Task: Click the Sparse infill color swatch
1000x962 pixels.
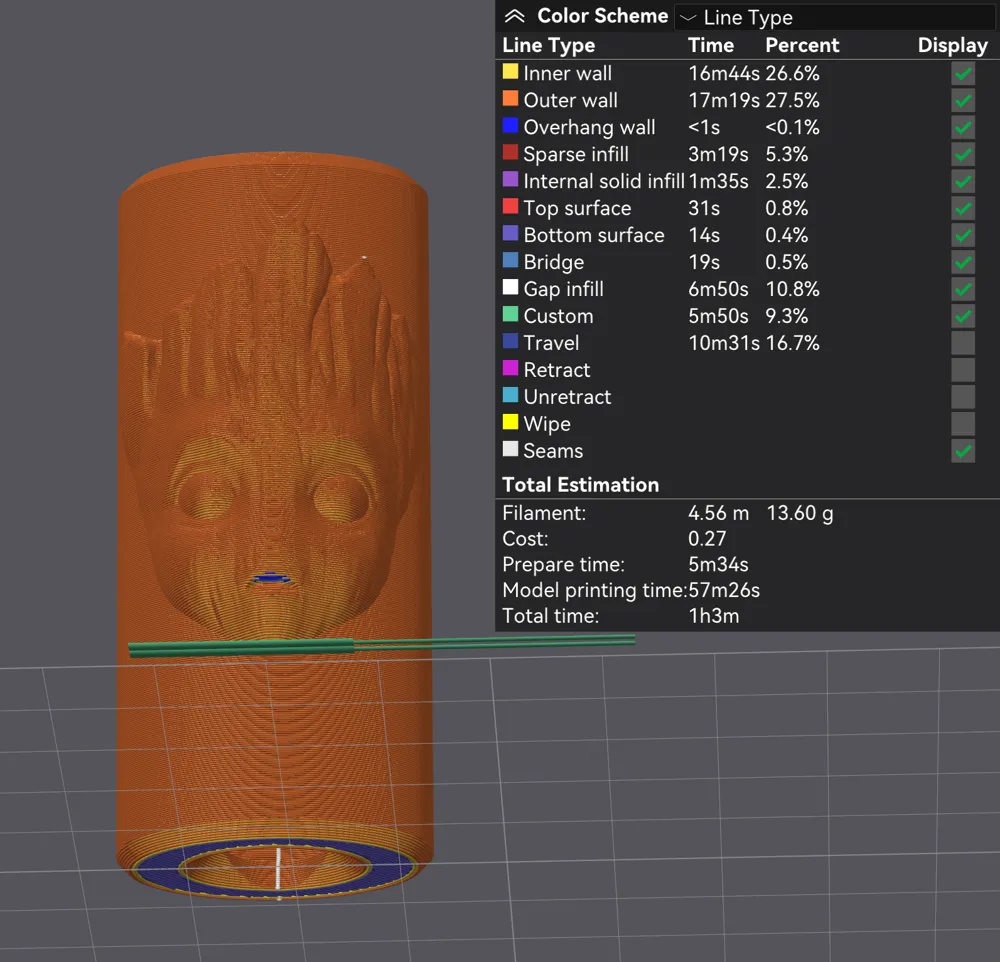Action: [510, 154]
